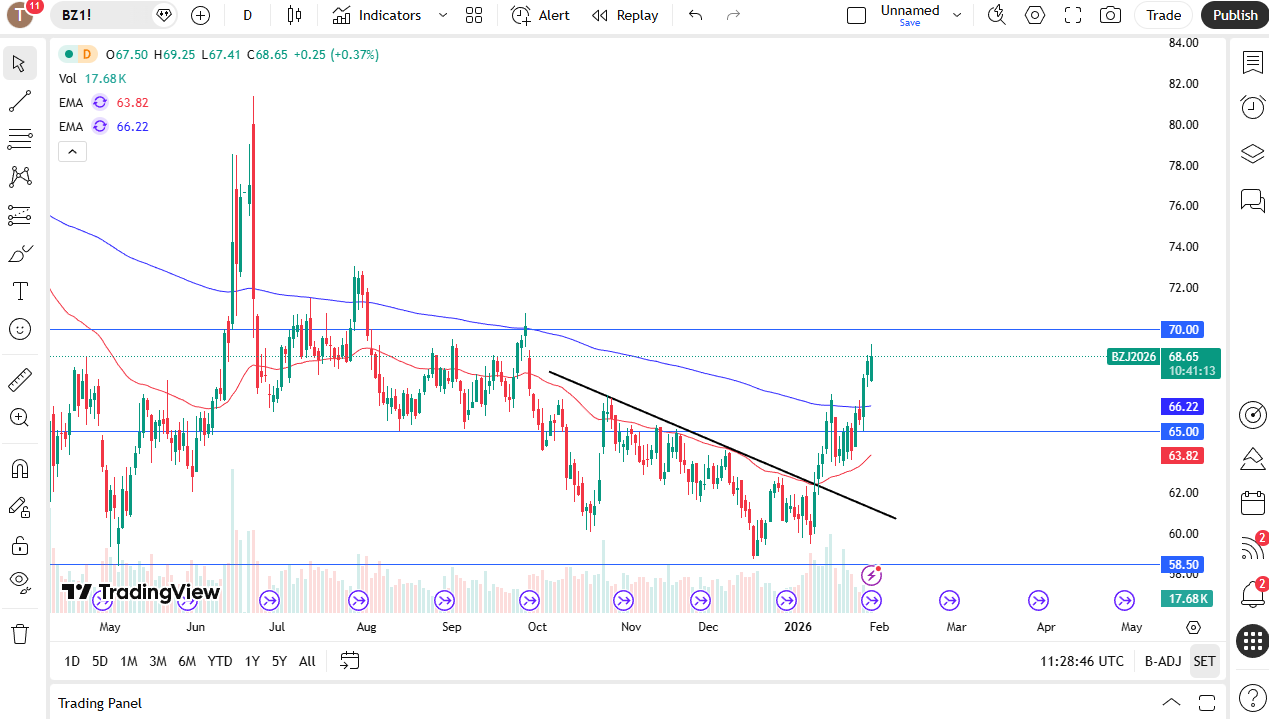Take a chart snapshot with camera
The image size is (1269, 719).
tap(1110, 15)
